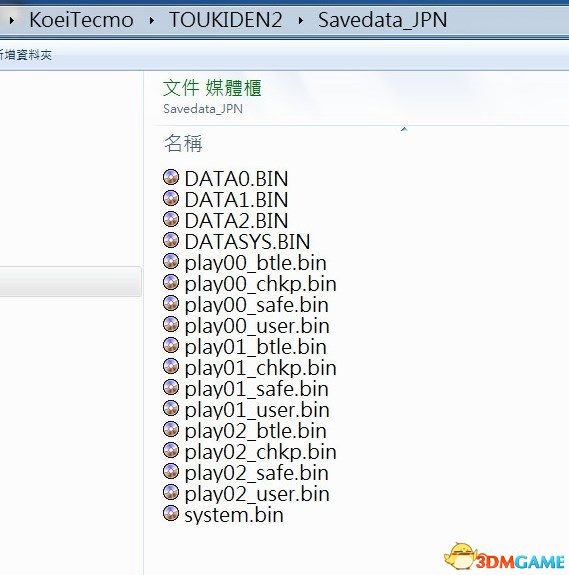Select the file name play02_btle.bin

[256, 431]
